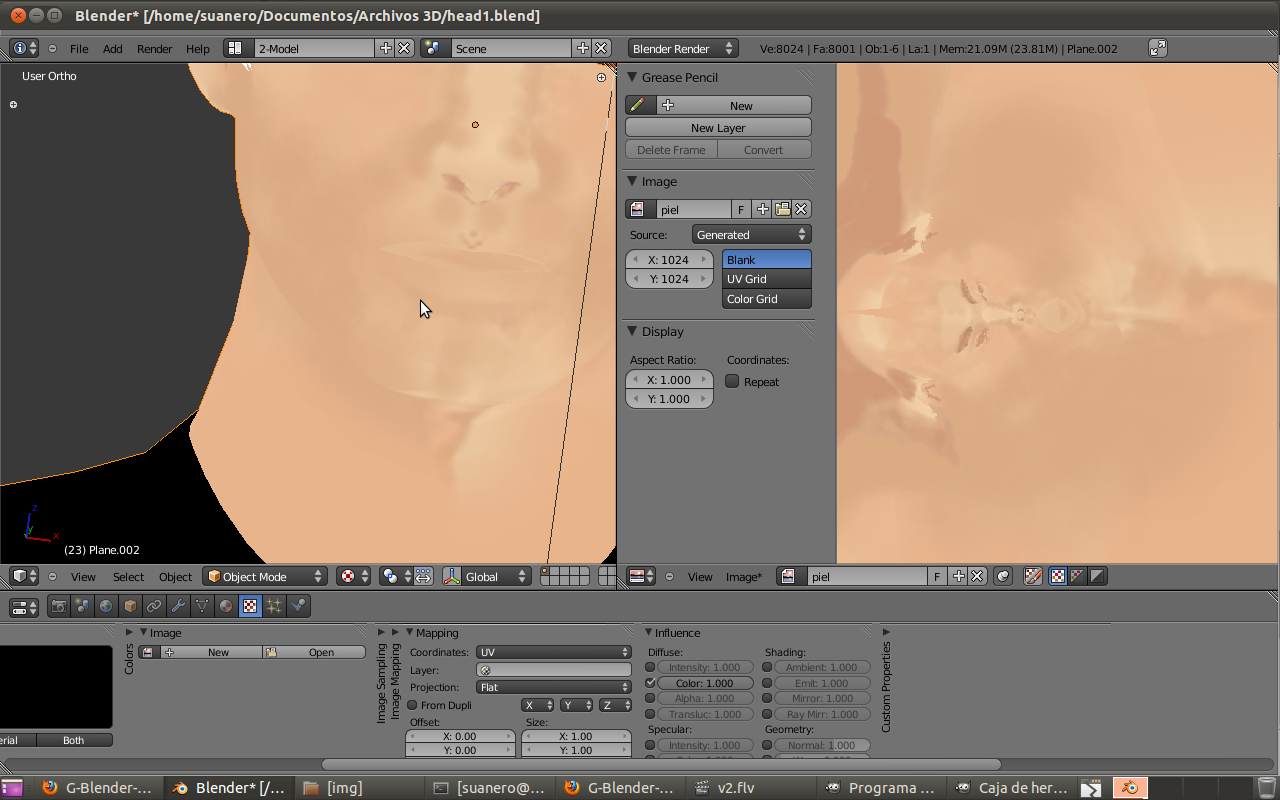Image resolution: width=1280 pixels, height=800 pixels.
Task: Enable From Dupli checkbox
Action: (413, 705)
